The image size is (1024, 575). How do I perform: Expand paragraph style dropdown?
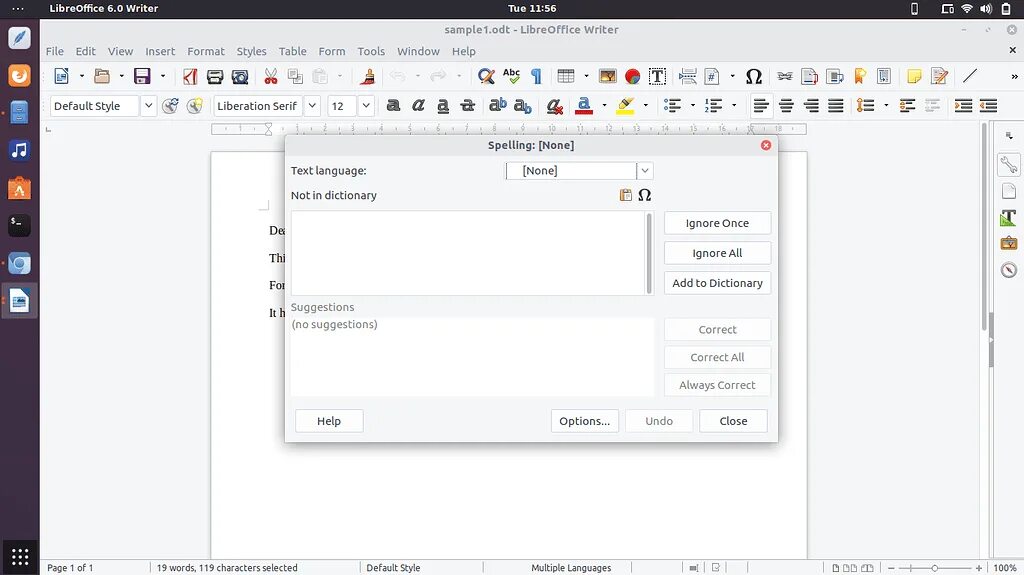coord(148,106)
